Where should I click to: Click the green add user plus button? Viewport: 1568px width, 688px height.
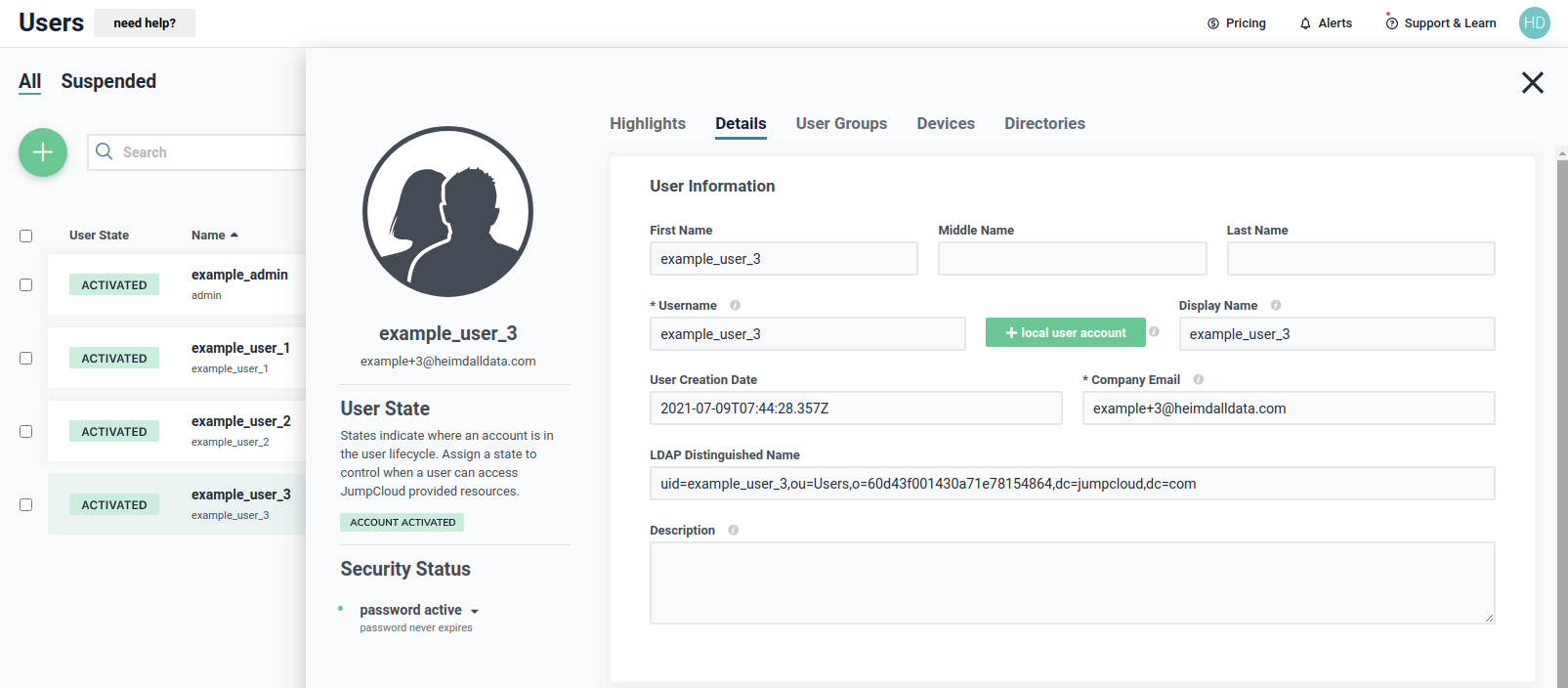tap(43, 152)
